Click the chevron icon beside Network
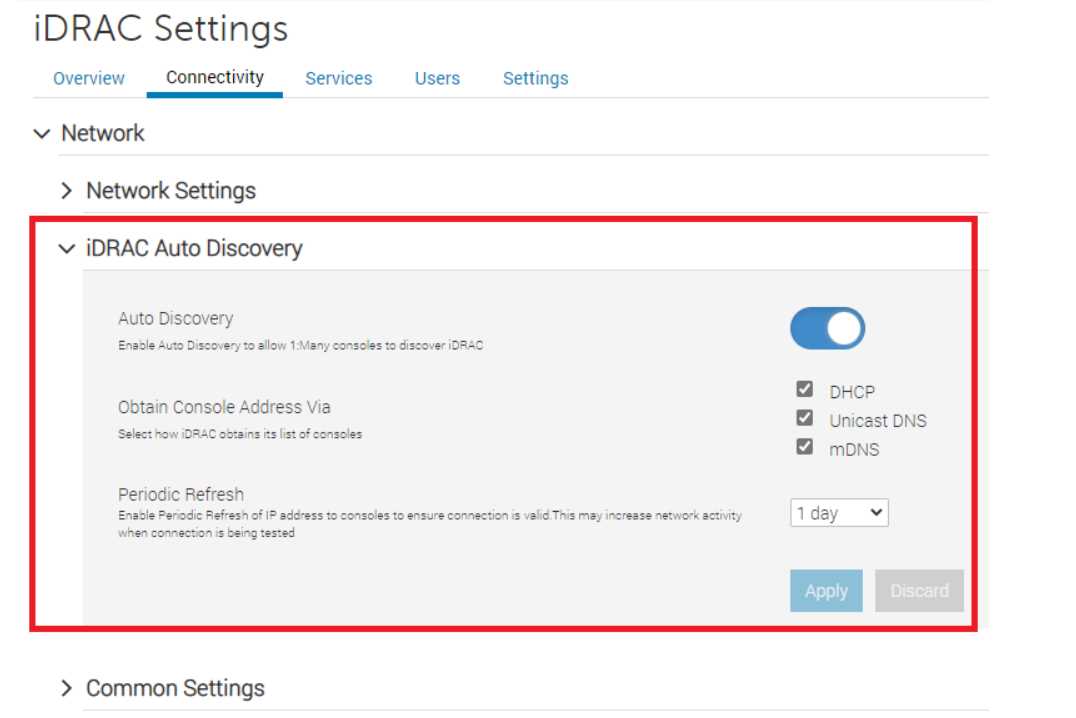This screenshot has height=718, width=1076. 41,134
